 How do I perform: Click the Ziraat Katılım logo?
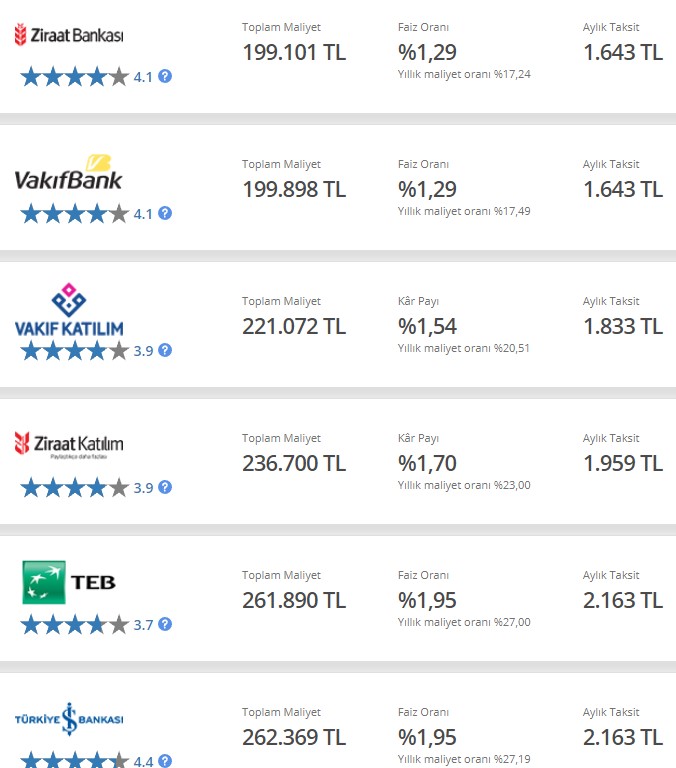(x=69, y=445)
